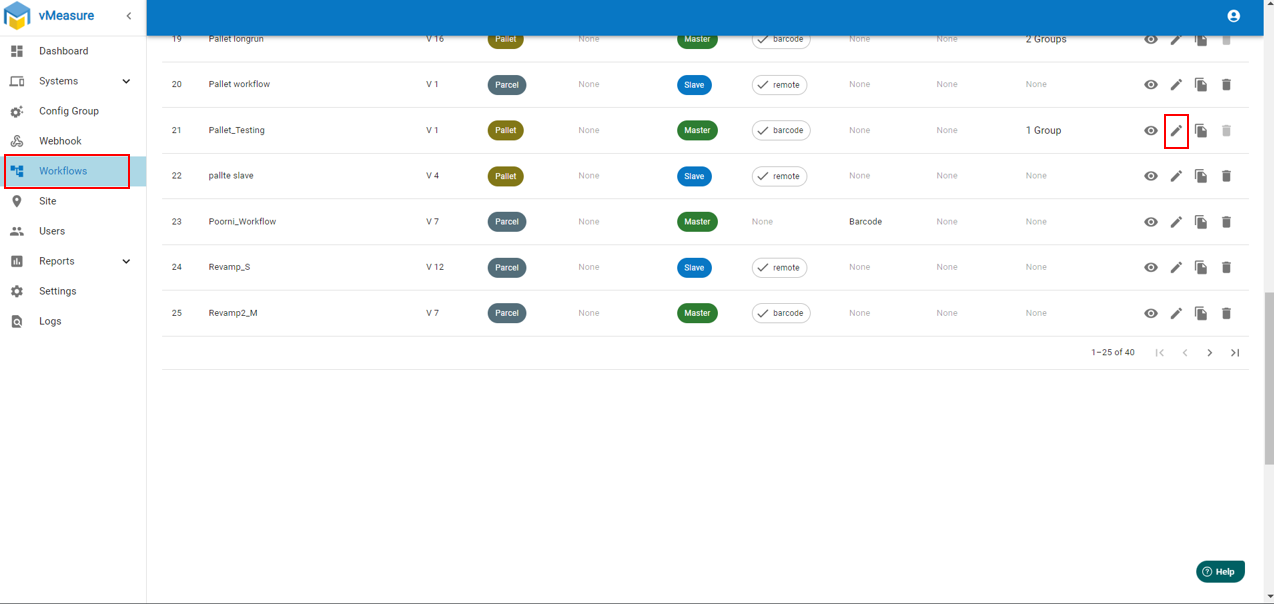Edit the Pallet_Testing workflow
Image resolution: width=1274 pixels, height=604 pixels.
pos(1176,131)
